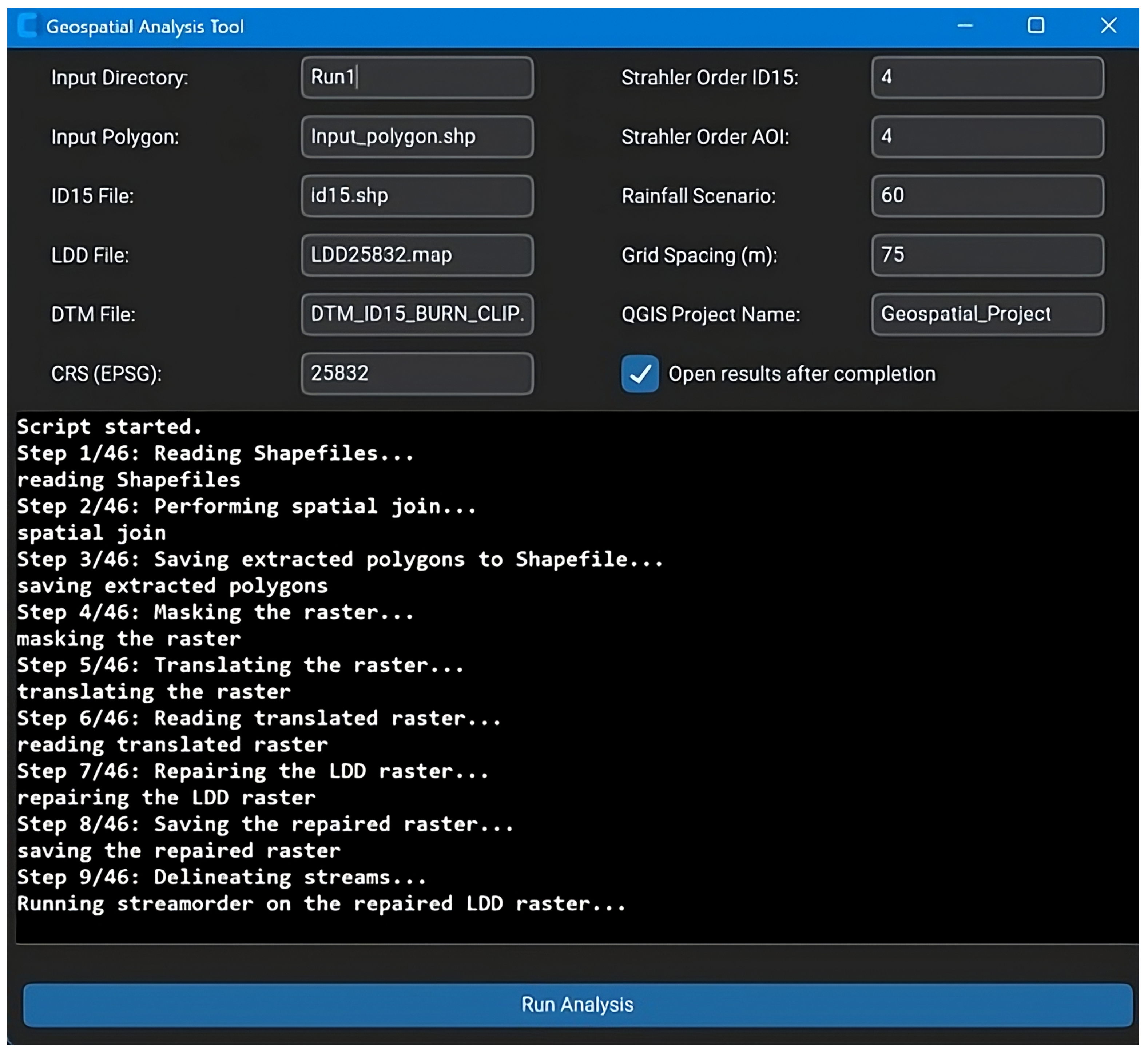Click into the LDD File field
Viewport: 1148px width, 1053px height.
click(x=417, y=255)
